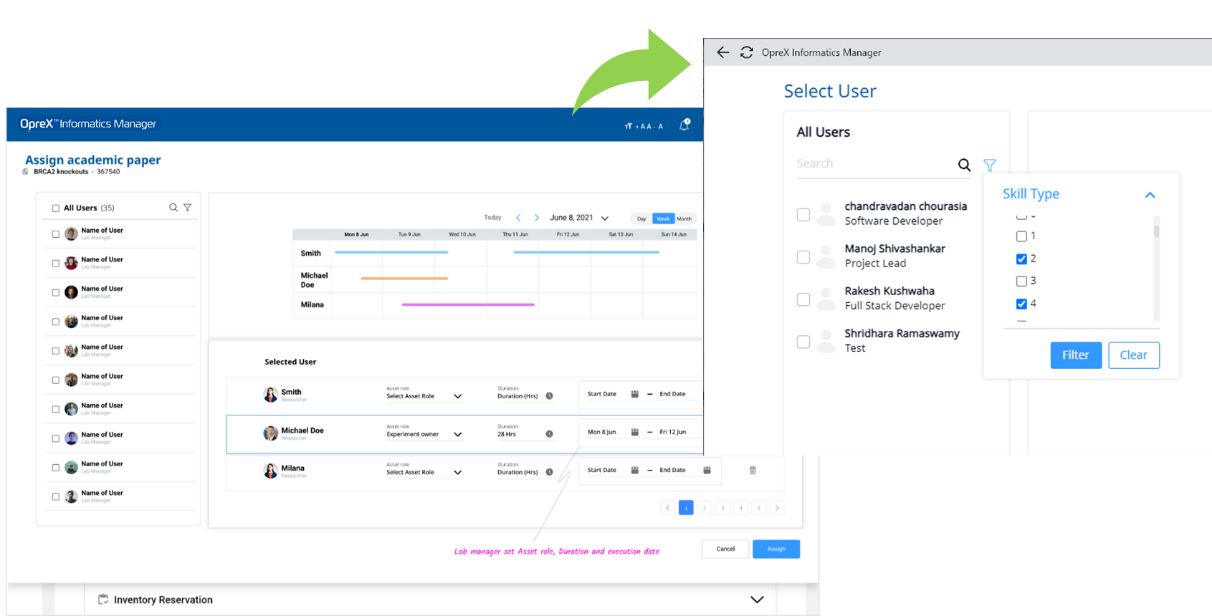
Task: Expand the Inventory Reservation section
Action: 756,599
